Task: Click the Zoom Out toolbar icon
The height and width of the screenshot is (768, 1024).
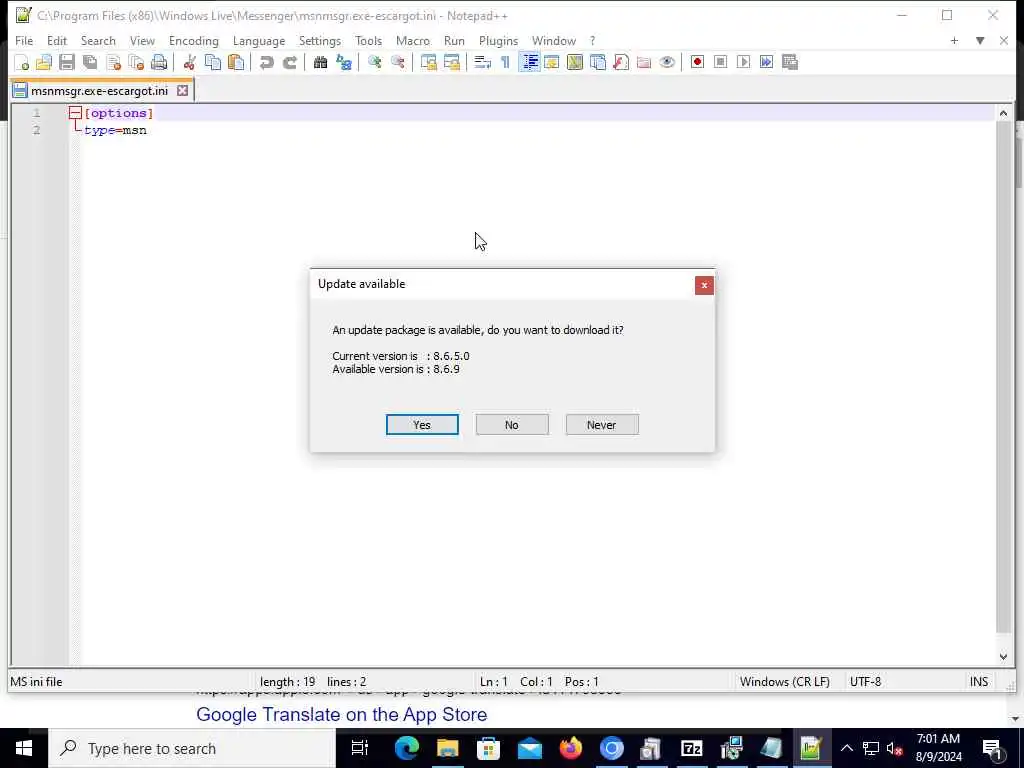Action: point(398,62)
